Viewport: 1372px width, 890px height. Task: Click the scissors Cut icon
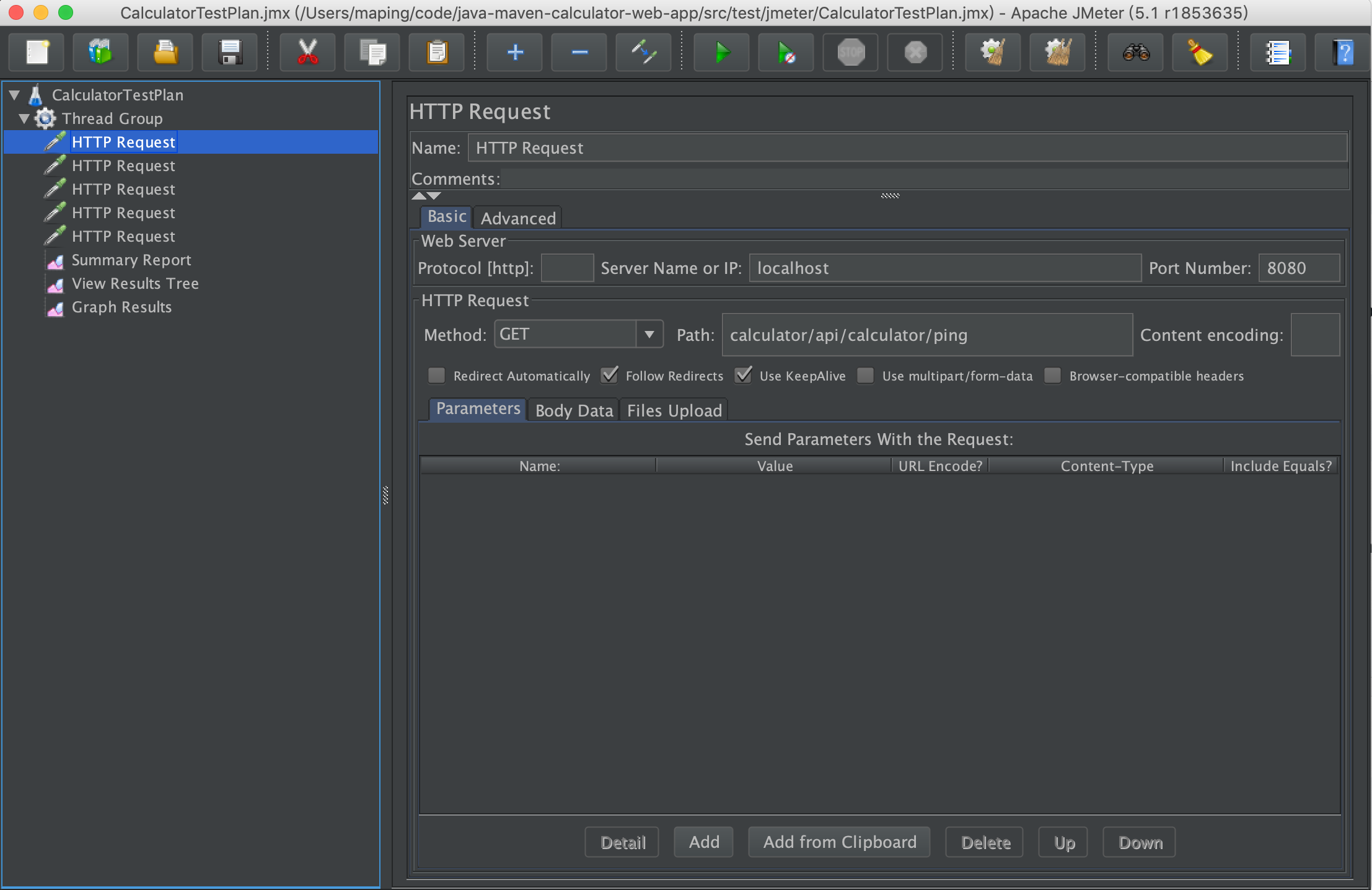(307, 53)
